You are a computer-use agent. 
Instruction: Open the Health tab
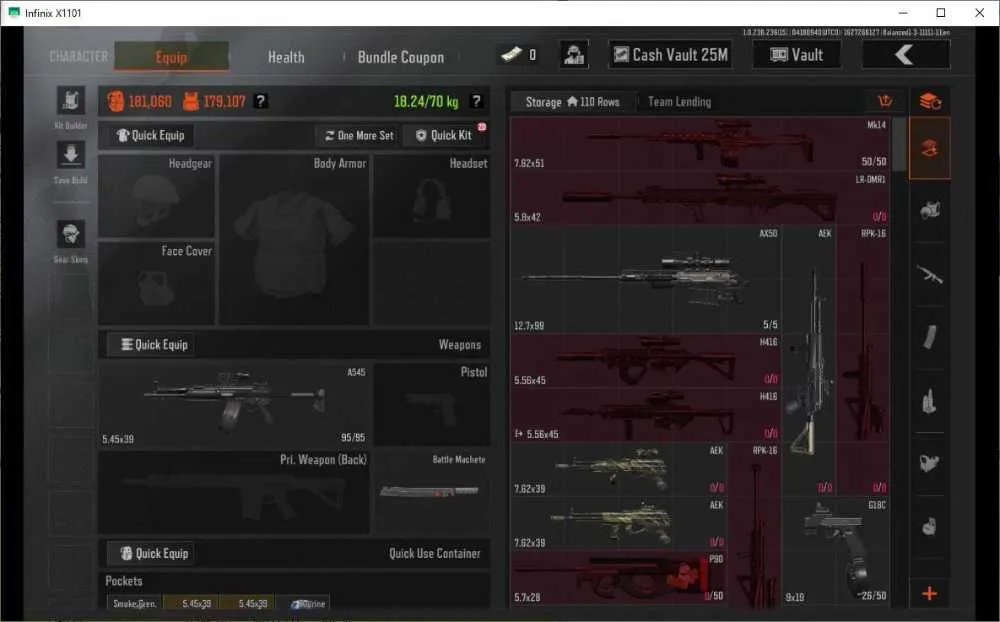[x=286, y=57]
